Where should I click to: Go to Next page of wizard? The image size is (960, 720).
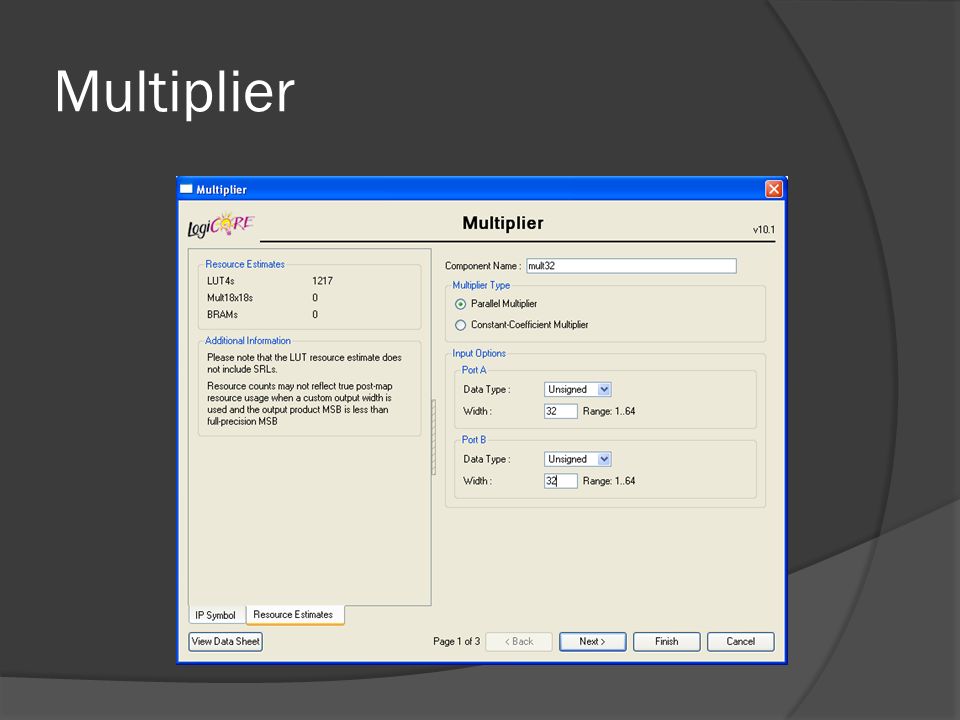(x=592, y=642)
